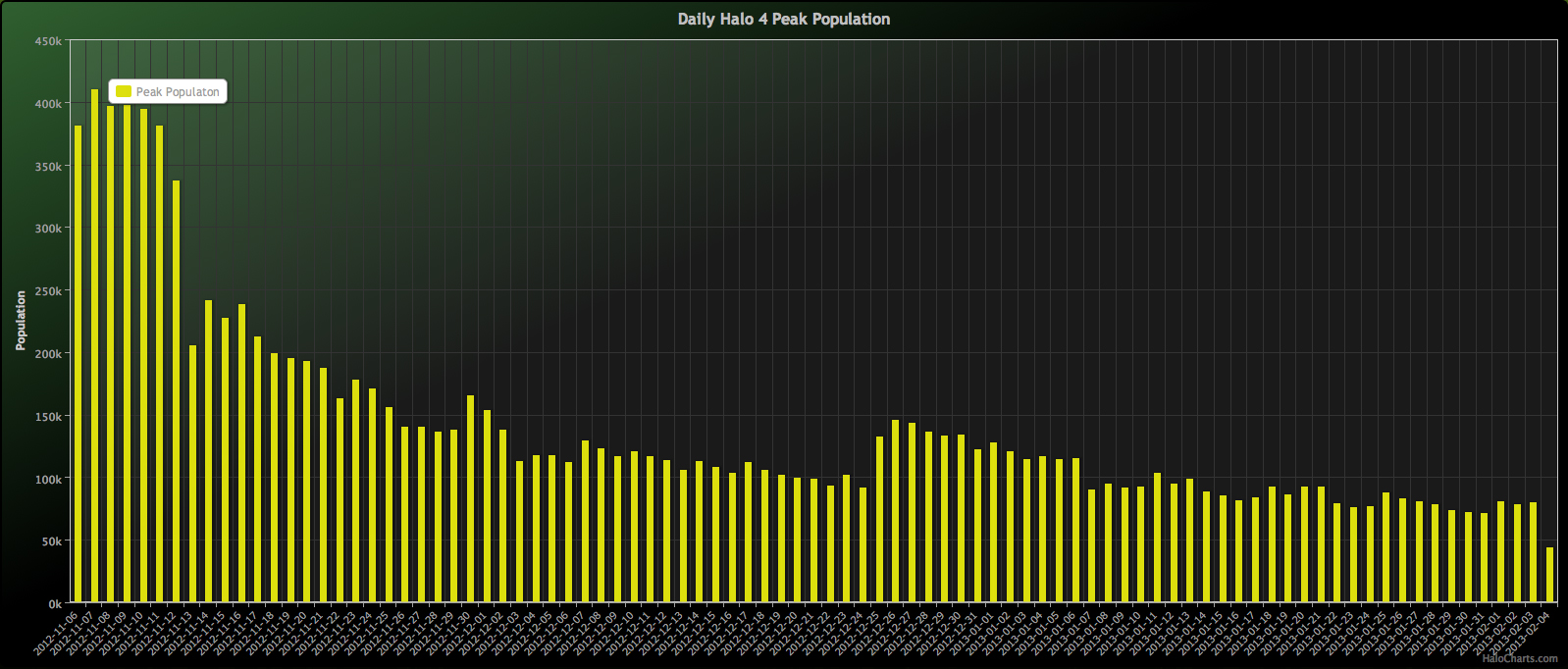1568x669 pixels.
Task: Click the last bar, dated 2013-02-04
Action: click(x=1550, y=575)
